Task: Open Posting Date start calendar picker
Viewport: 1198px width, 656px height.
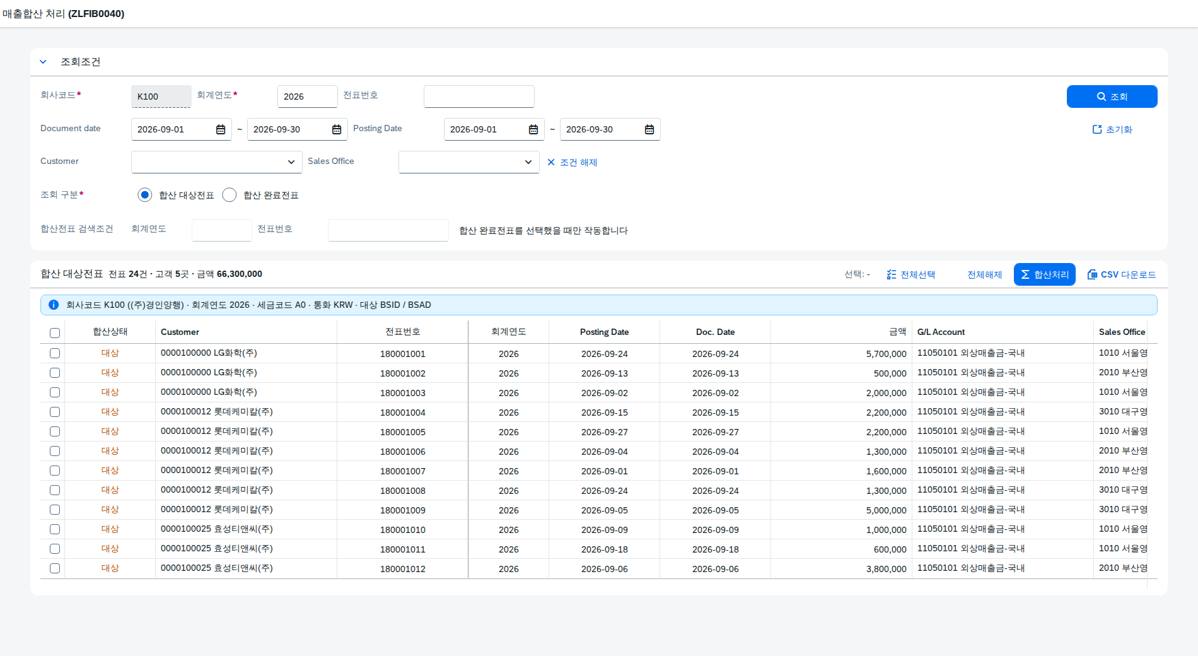Action: (533, 130)
